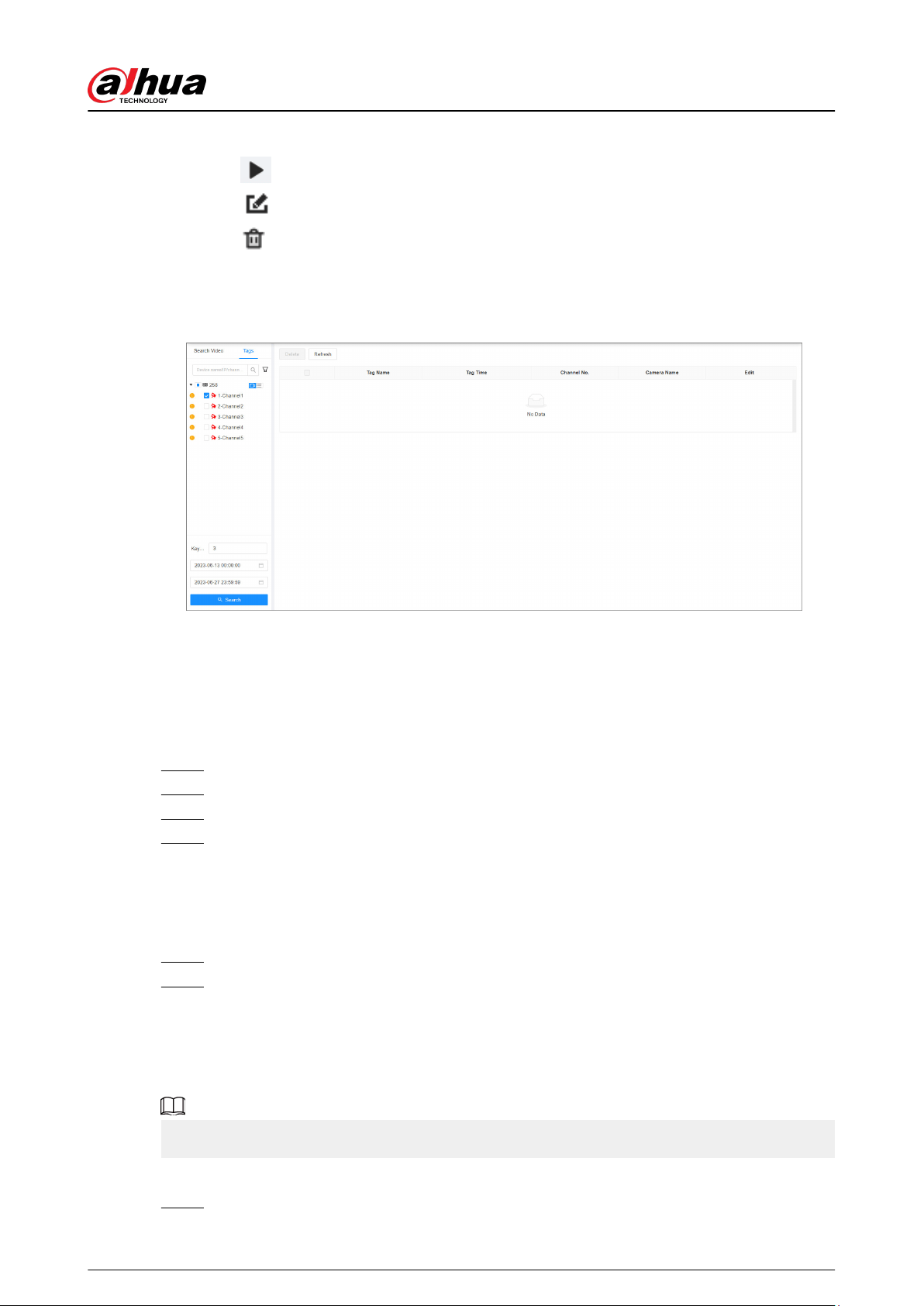The image size is (924, 1306).
Task: Uncheck the 1-Channel1 checkbox
Action: 206,395
